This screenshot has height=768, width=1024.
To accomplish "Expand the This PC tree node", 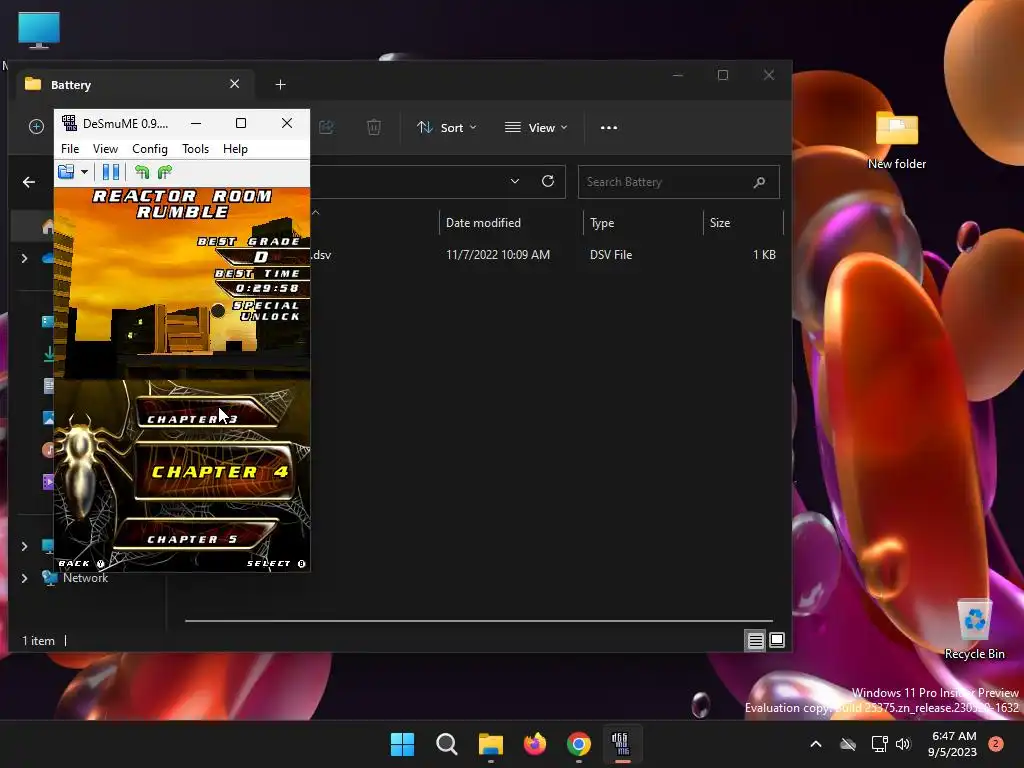I will (x=25, y=546).
